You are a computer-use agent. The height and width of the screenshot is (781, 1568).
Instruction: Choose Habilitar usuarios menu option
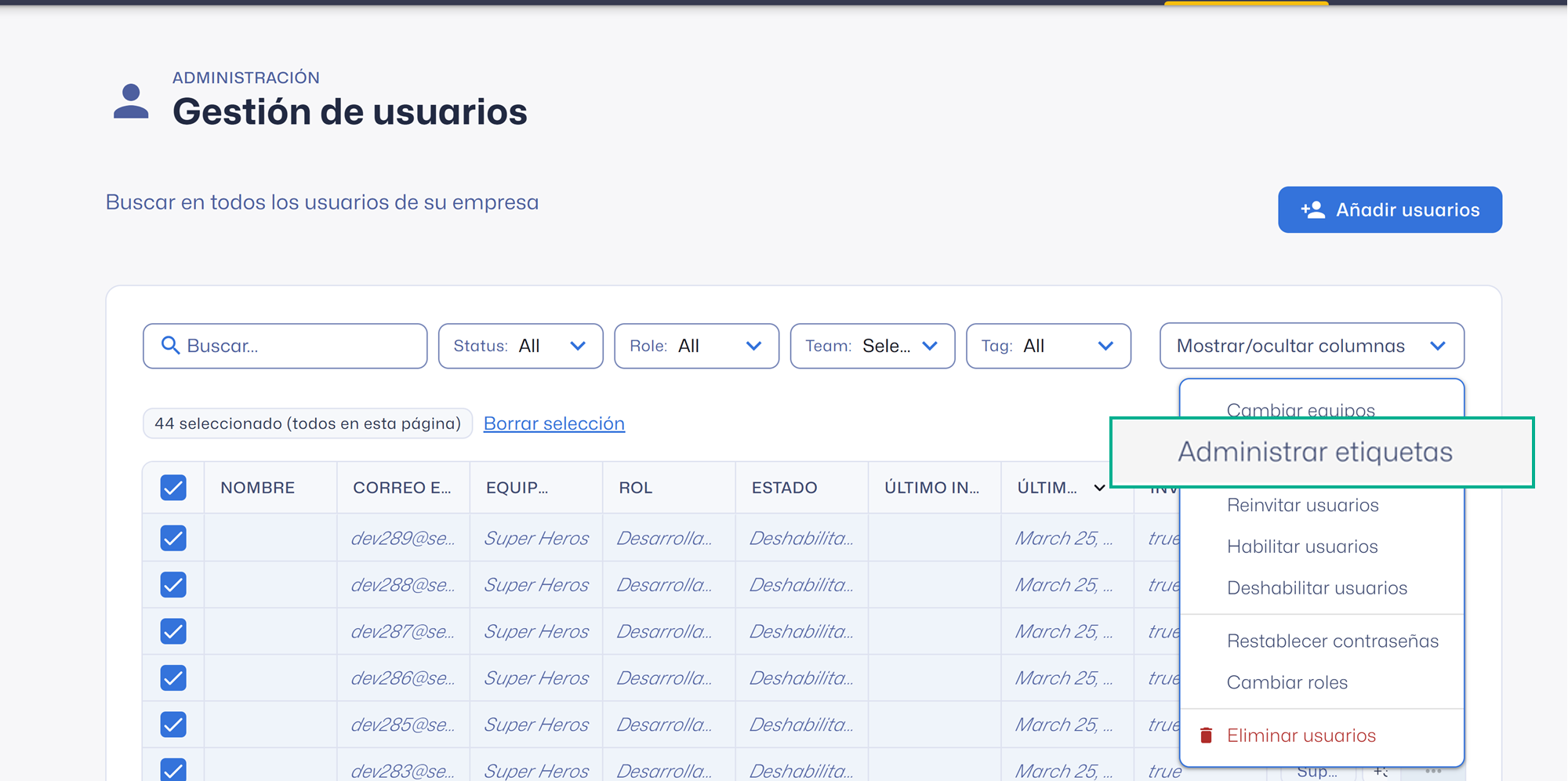tap(1302, 547)
